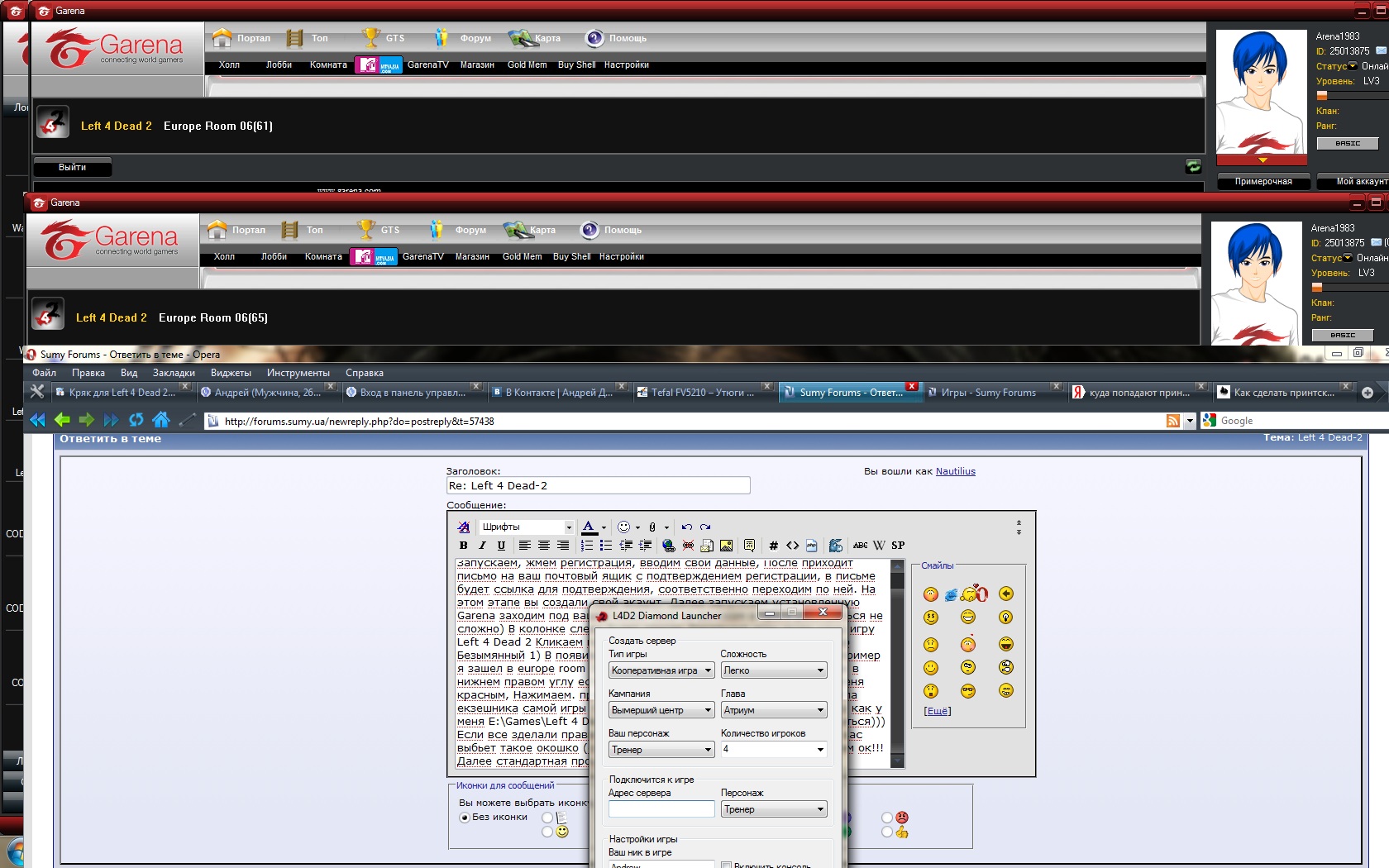
Task: Toggle bold formatting in the message editor
Action: [x=463, y=546]
